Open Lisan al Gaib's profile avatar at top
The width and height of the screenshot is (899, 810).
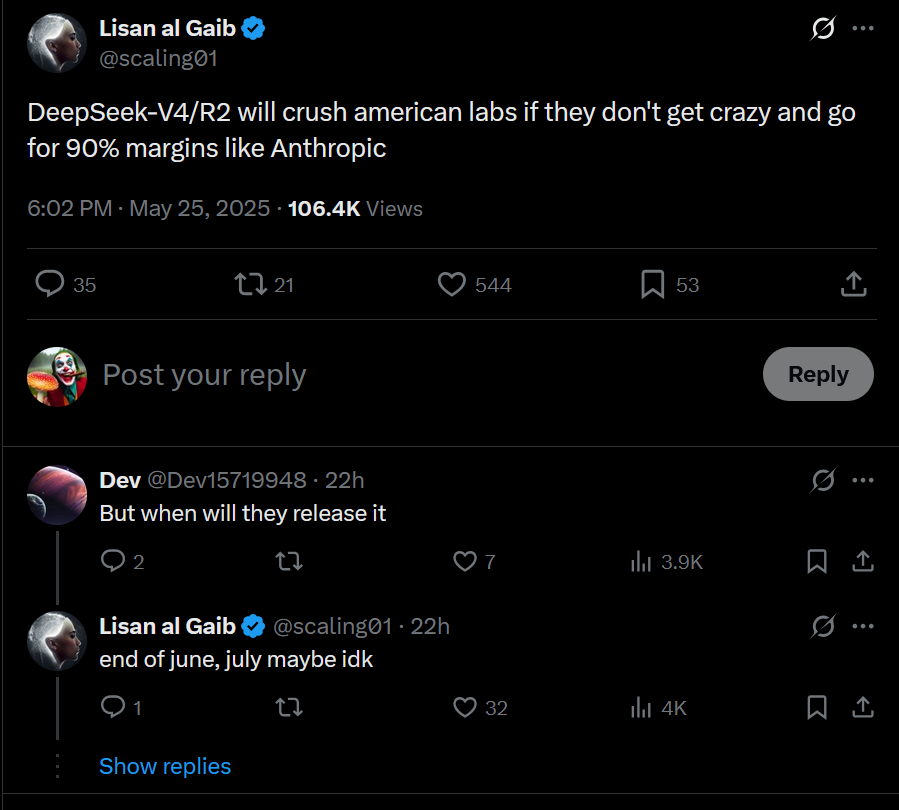(x=57, y=43)
